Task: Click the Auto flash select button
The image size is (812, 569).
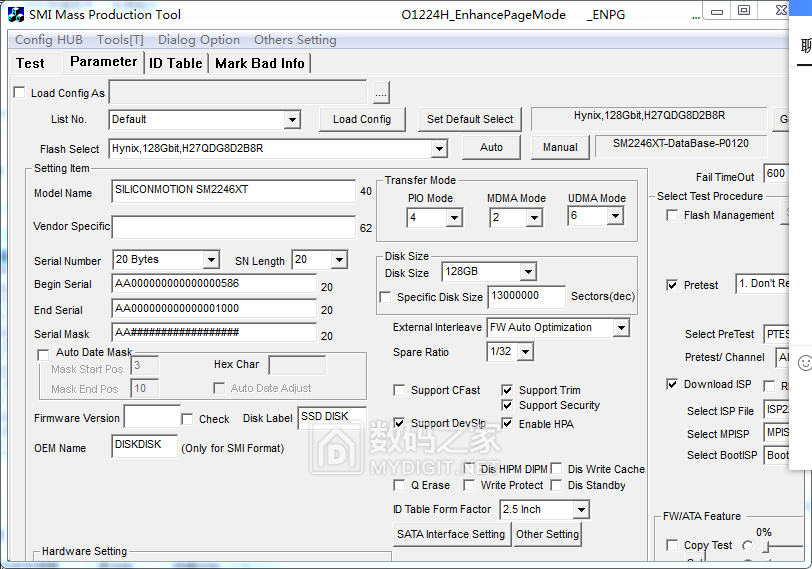Action: (491, 148)
